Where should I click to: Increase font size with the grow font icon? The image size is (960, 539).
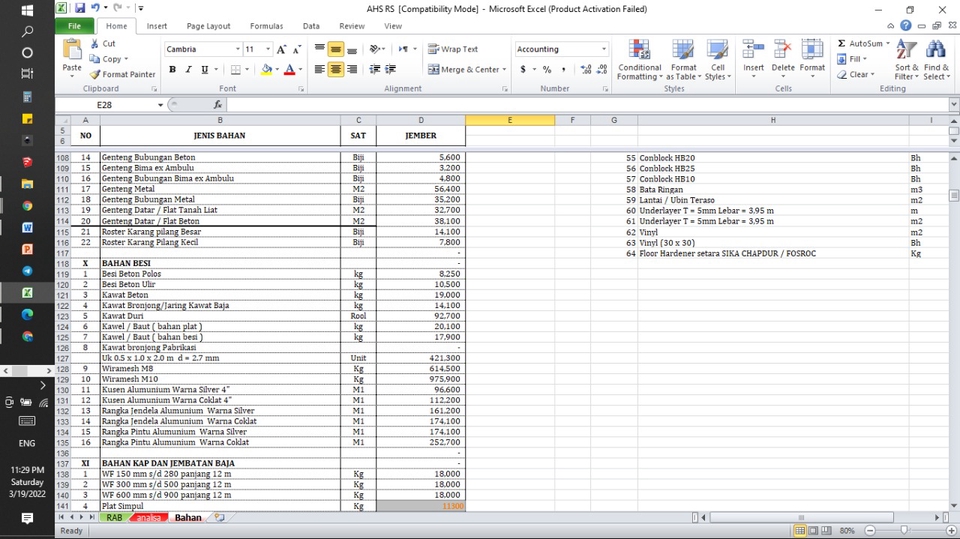point(281,49)
